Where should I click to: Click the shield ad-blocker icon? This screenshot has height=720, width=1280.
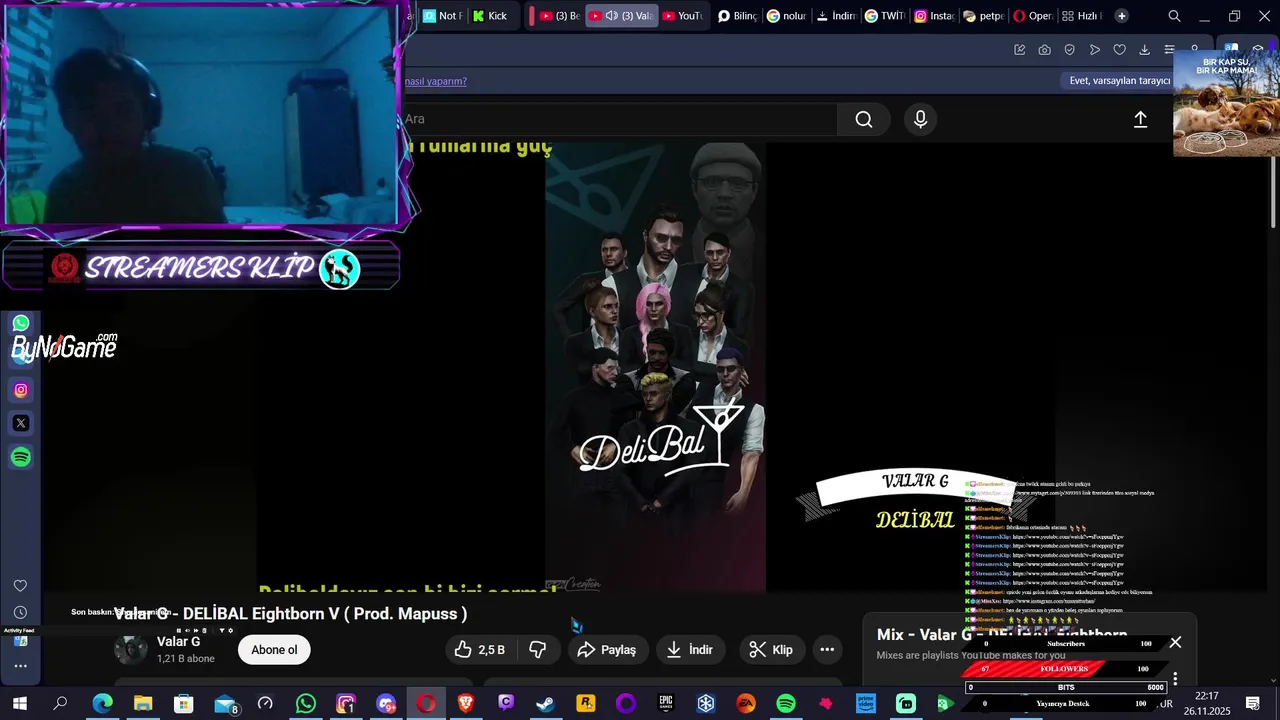click(1069, 50)
